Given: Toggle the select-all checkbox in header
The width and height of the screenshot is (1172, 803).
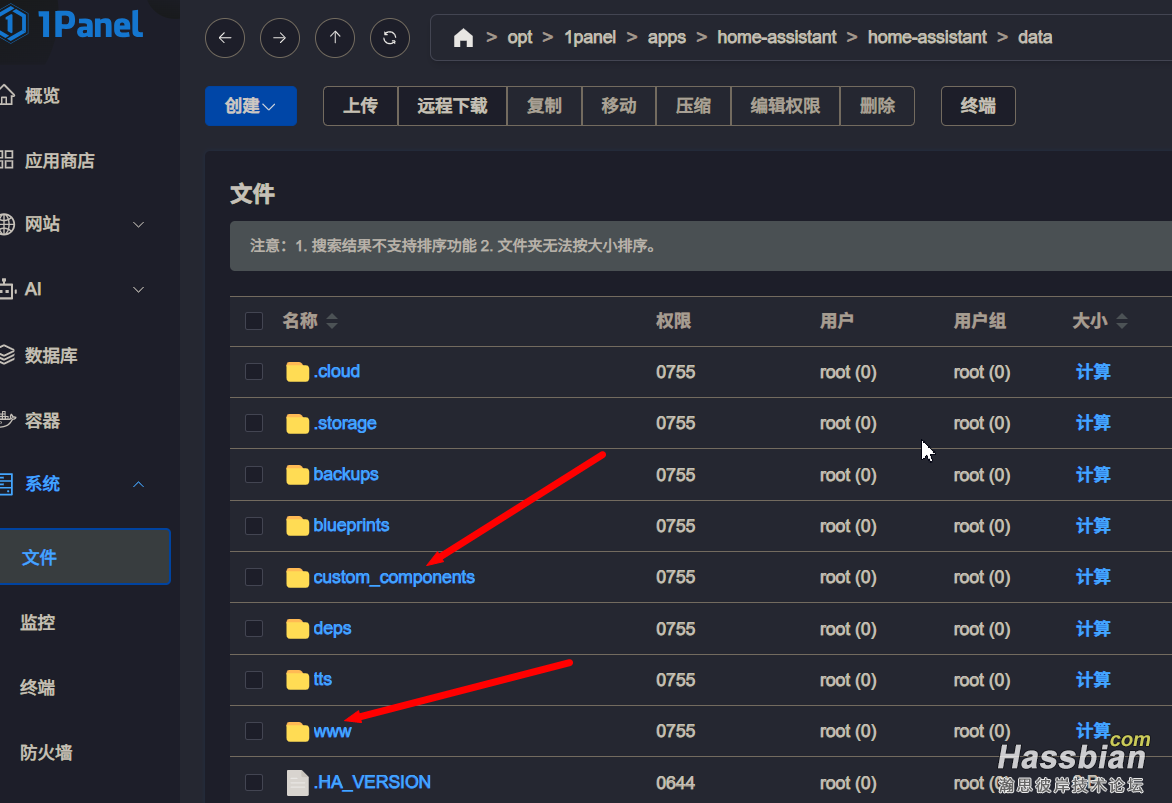Looking at the screenshot, I should click(x=254, y=321).
